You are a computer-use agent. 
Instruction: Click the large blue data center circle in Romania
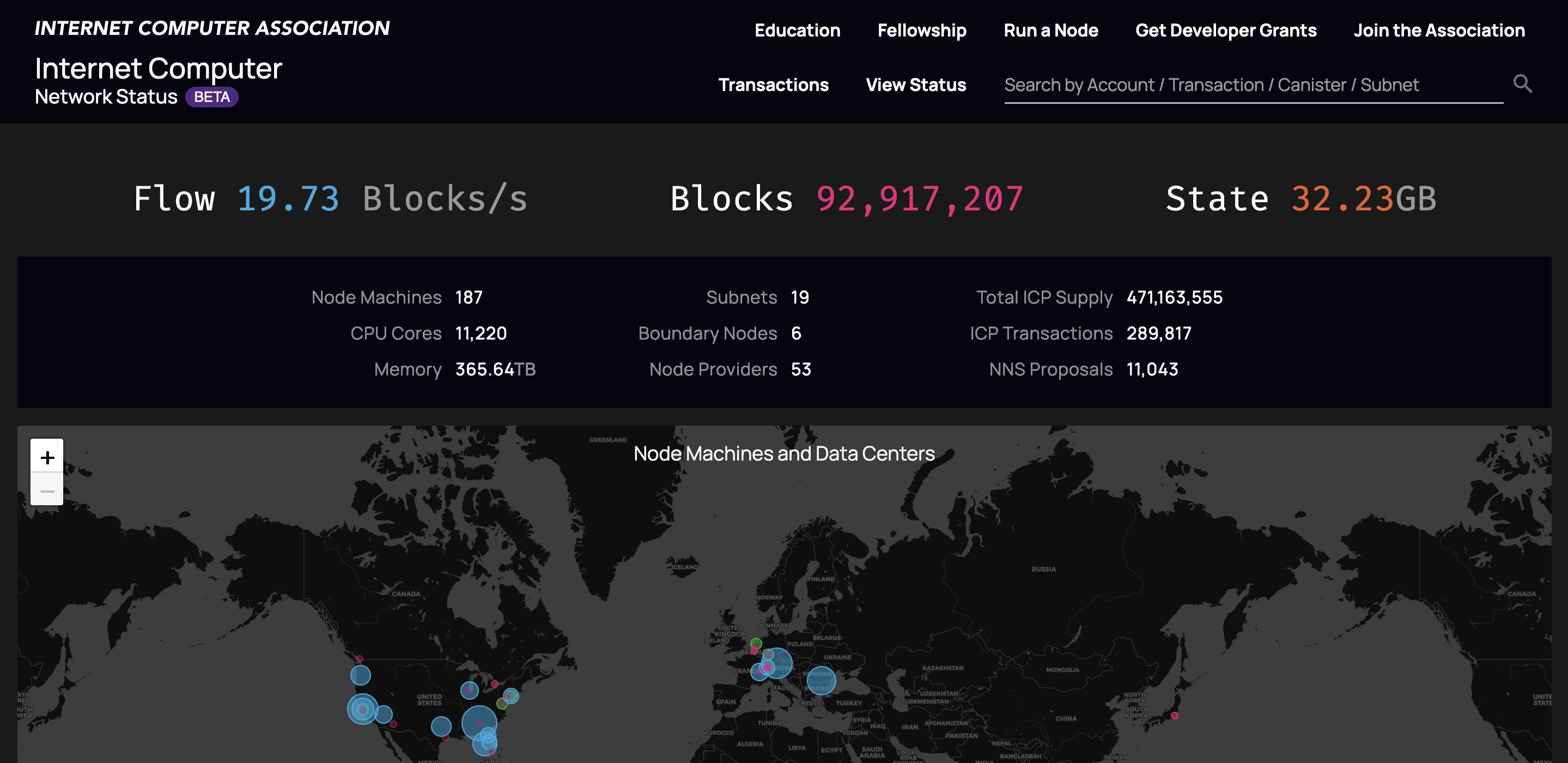(821, 680)
